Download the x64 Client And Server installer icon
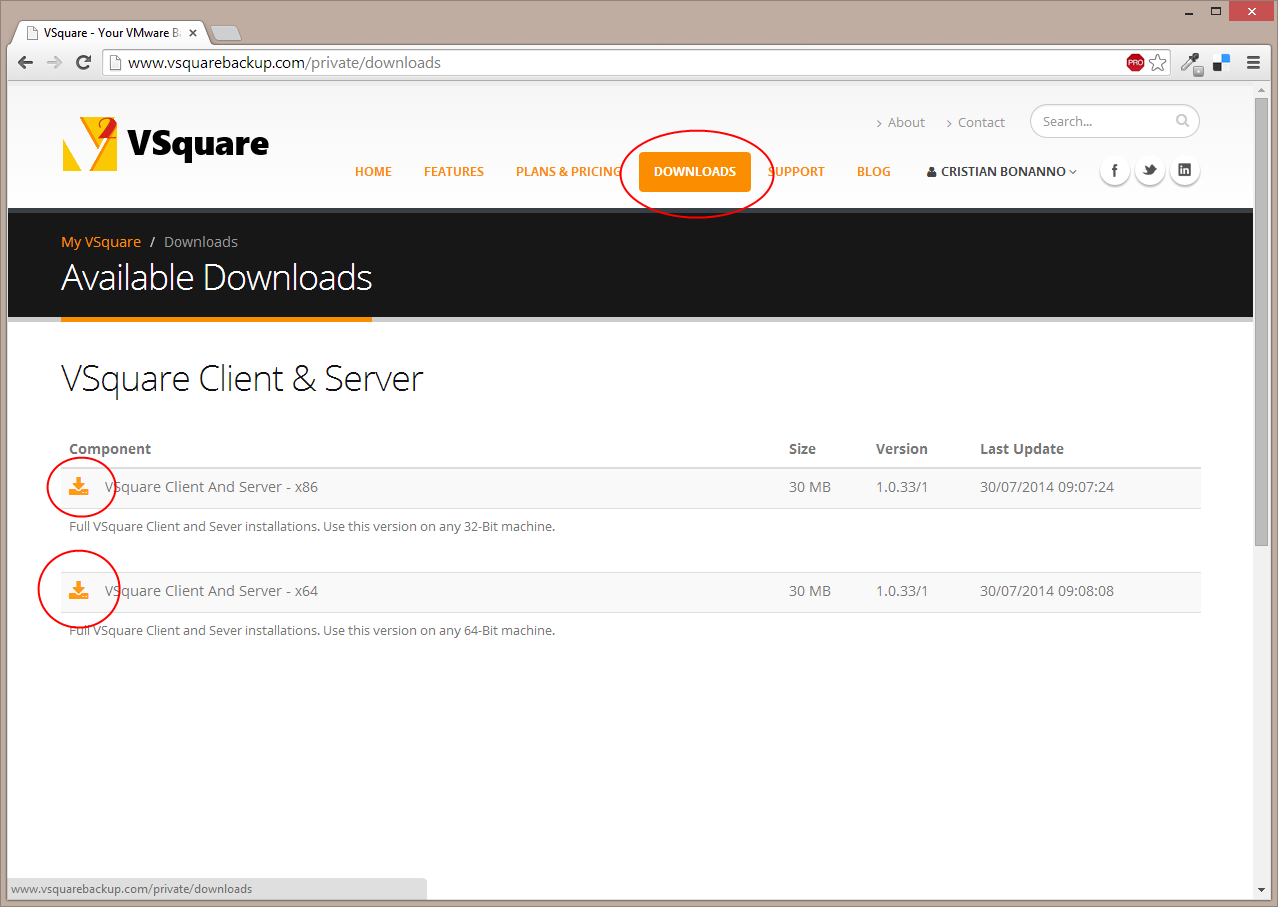Screen dimensions: 1278x907 pyautogui.click(x=79, y=591)
